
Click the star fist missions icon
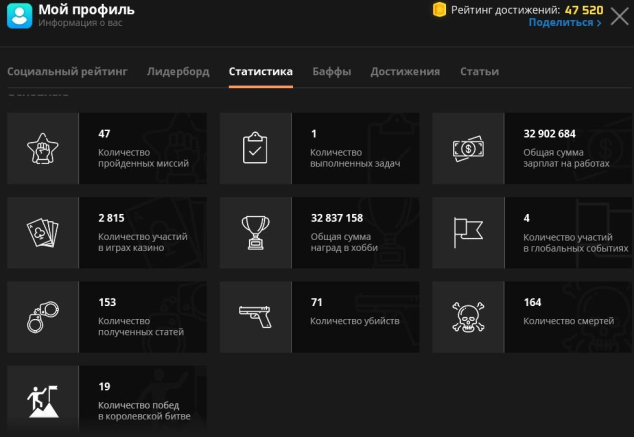tap(43, 148)
